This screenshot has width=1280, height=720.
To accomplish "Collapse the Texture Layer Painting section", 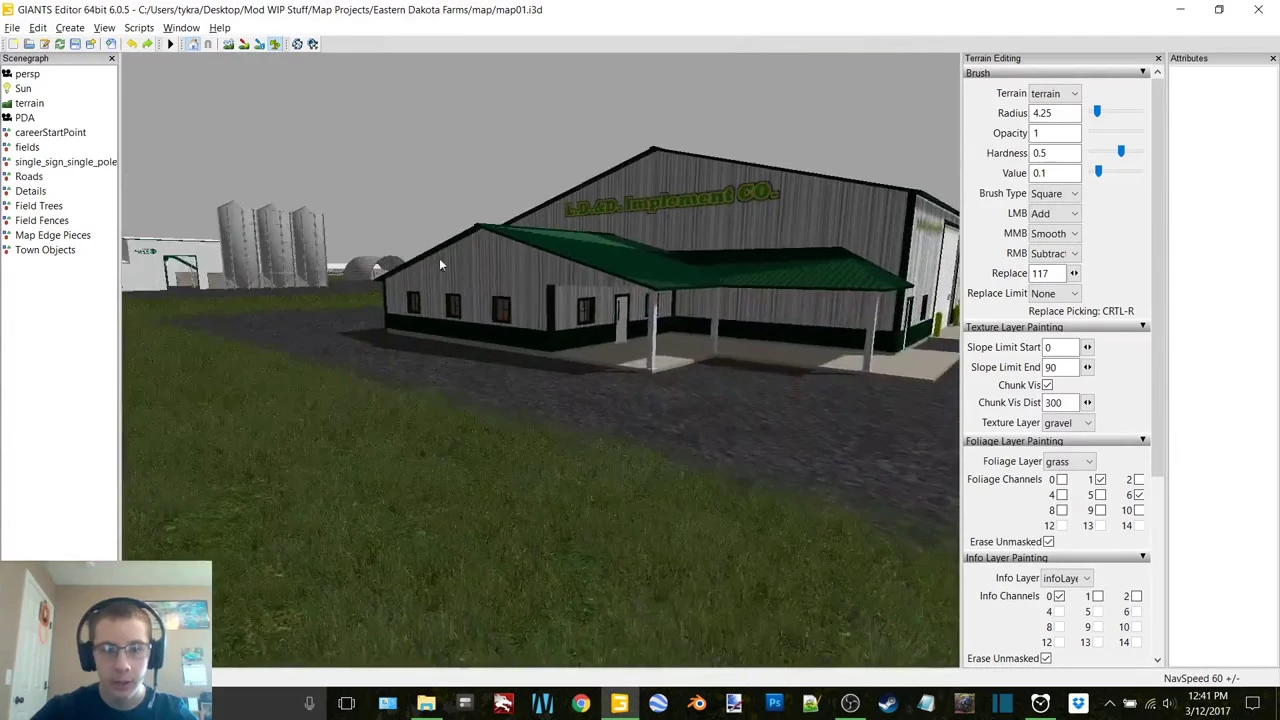I will [1143, 327].
